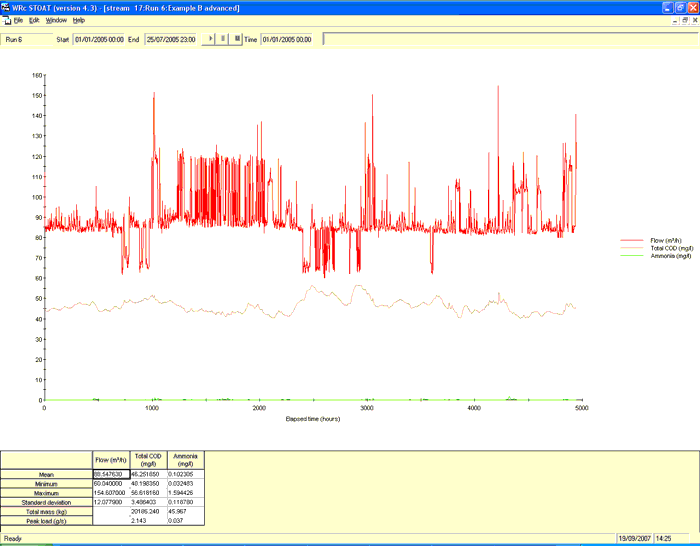Select flow standard deviation cell 12.077900
Screen dimensions: 700x546
click(111, 502)
